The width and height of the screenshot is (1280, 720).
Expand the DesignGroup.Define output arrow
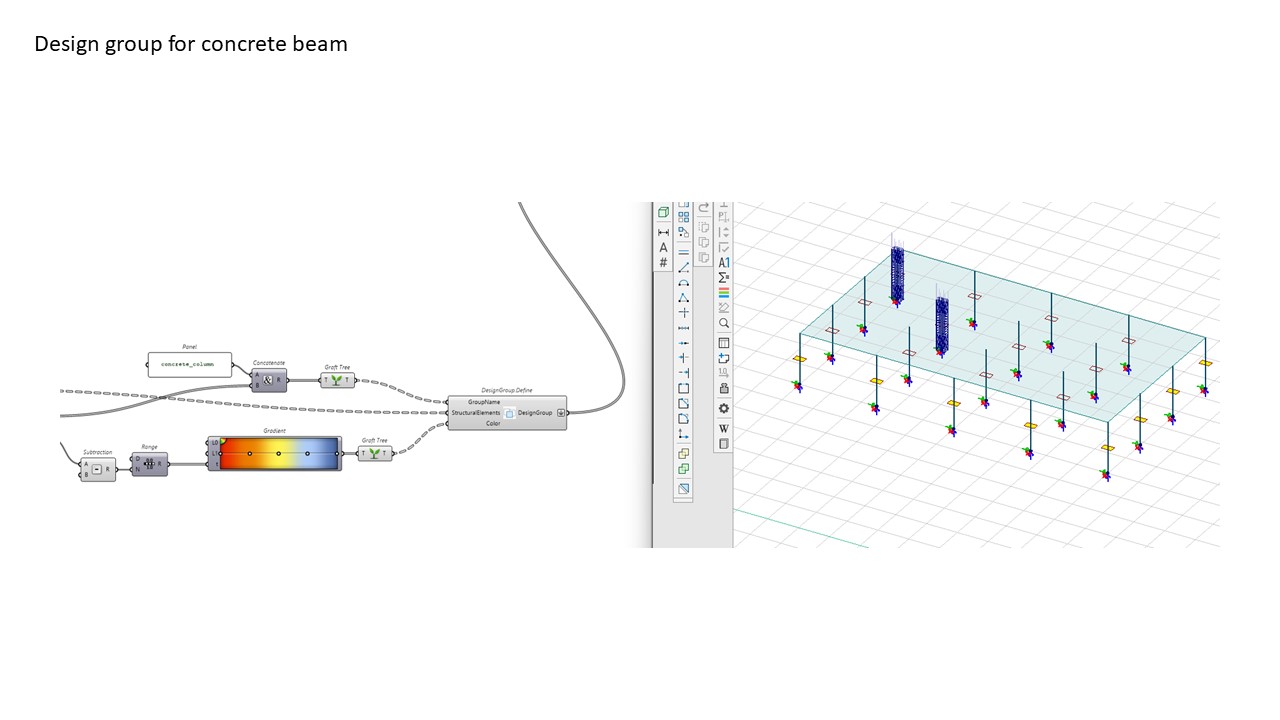(x=561, y=412)
